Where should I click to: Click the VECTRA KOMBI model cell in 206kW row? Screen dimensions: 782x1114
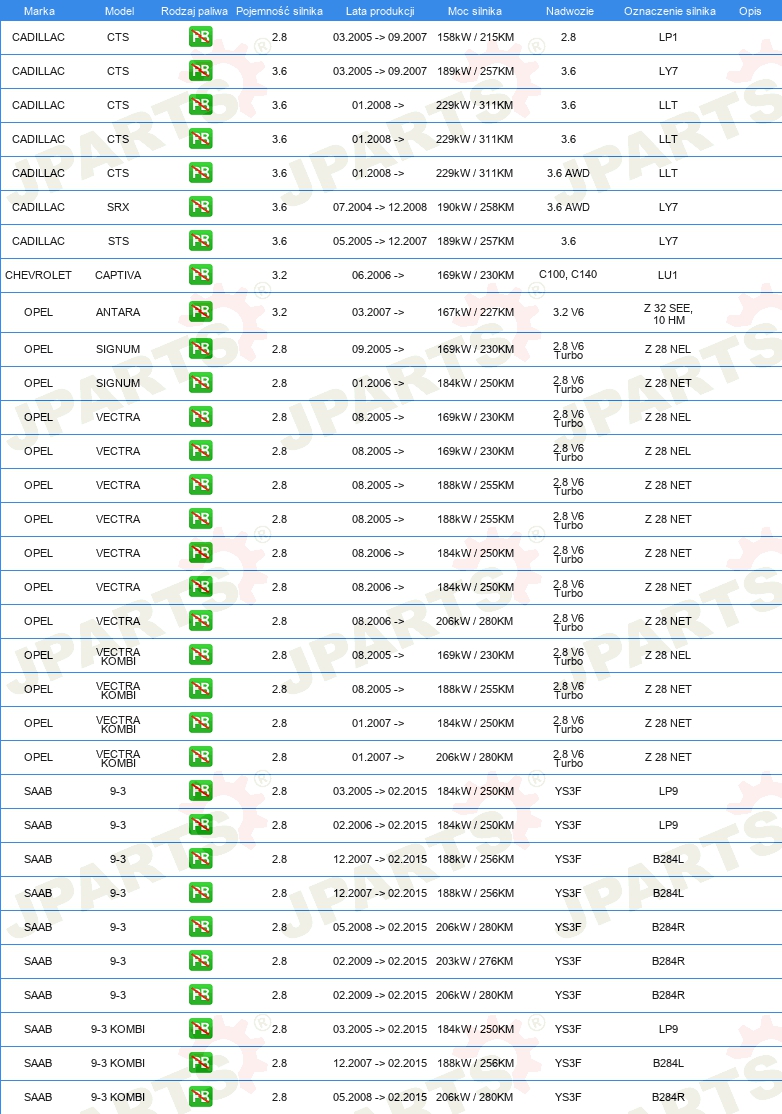(118, 758)
